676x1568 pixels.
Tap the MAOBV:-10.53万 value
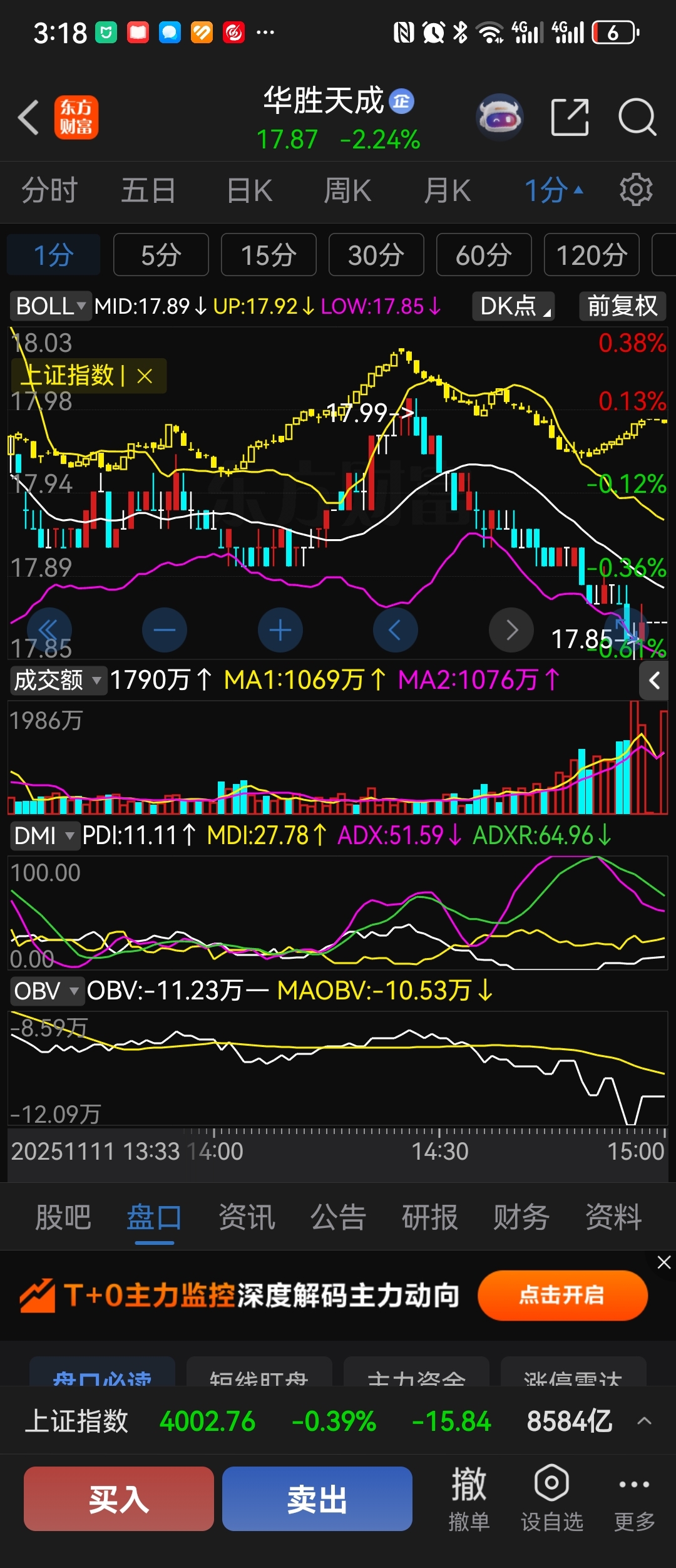pyautogui.click(x=385, y=991)
